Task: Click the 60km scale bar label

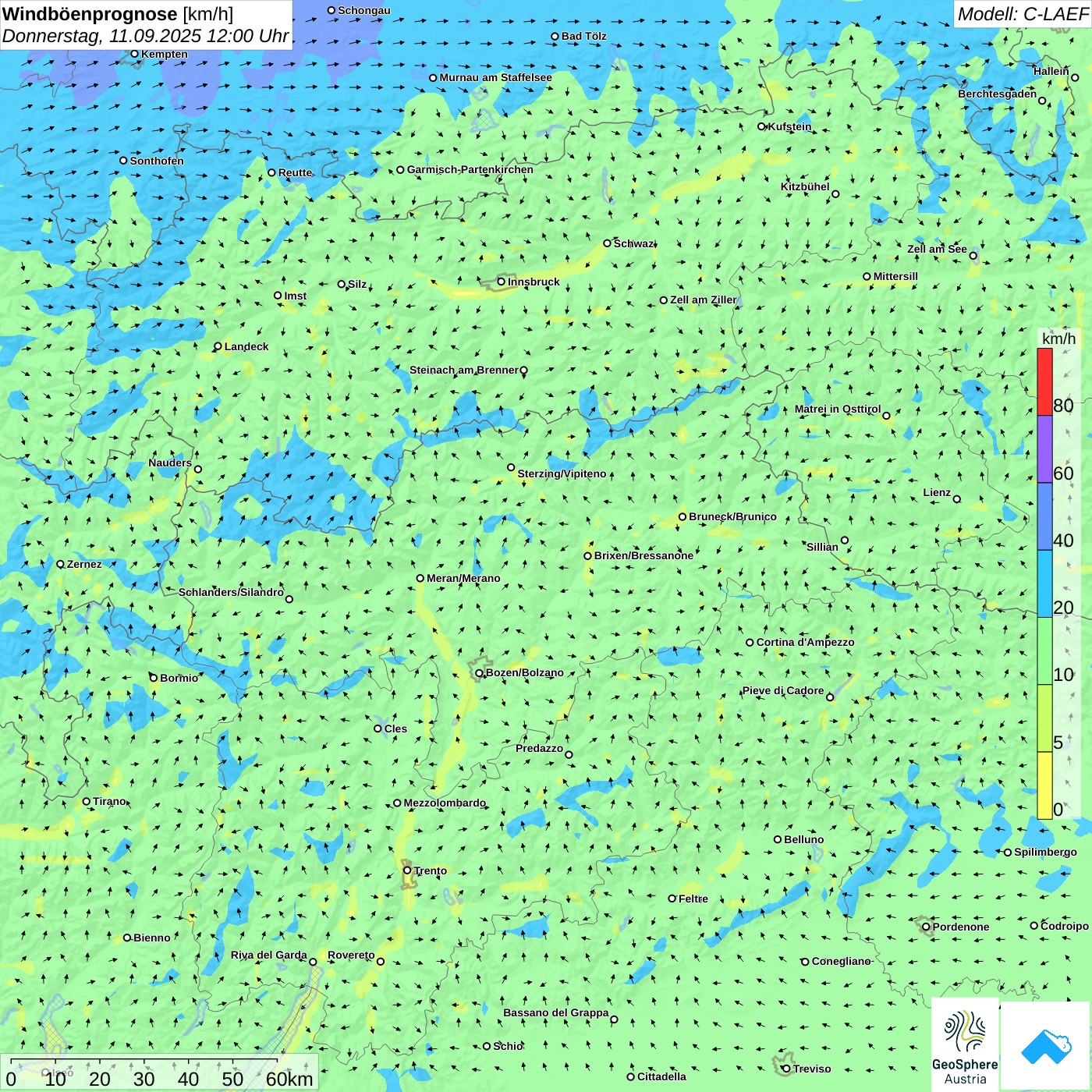Action: (x=289, y=1079)
